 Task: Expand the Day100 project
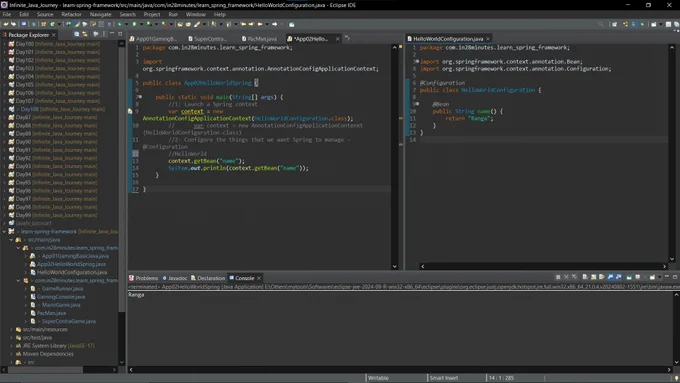(x=5, y=44)
